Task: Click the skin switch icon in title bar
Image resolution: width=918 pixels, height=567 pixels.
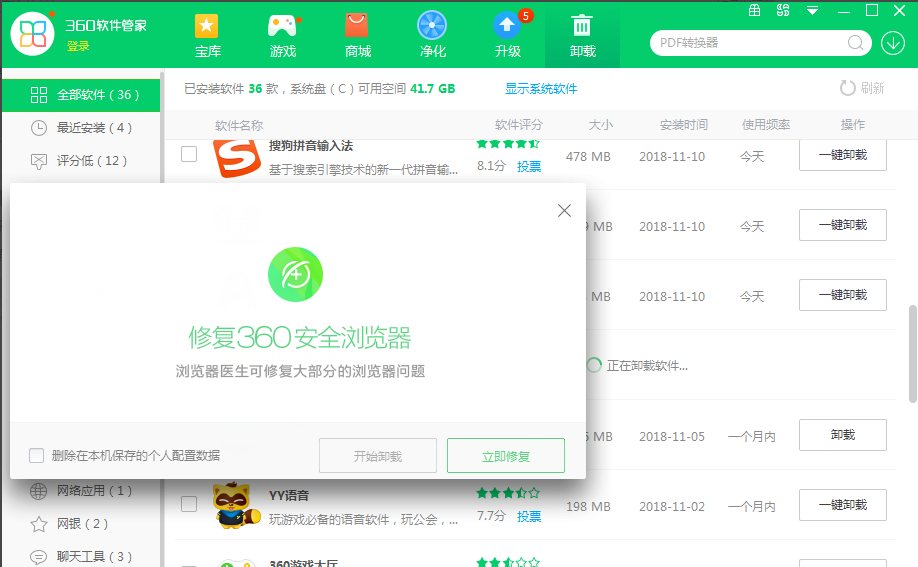Action: pyautogui.click(x=783, y=11)
